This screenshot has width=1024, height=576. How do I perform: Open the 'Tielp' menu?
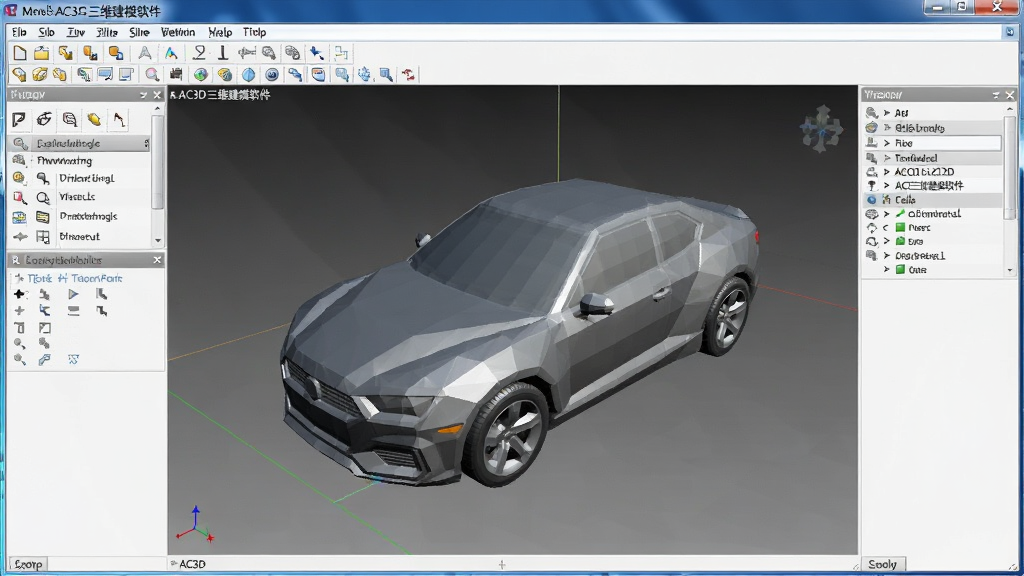[255, 32]
